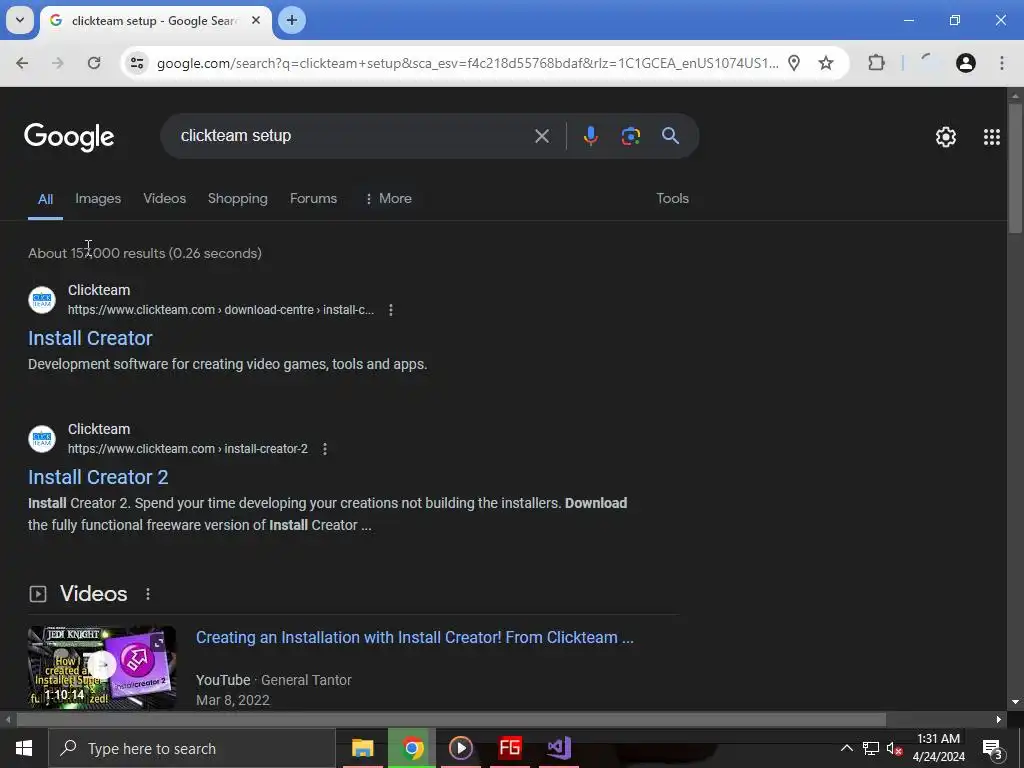
Task: Reload the page with refresh icon
Action: click(94, 63)
